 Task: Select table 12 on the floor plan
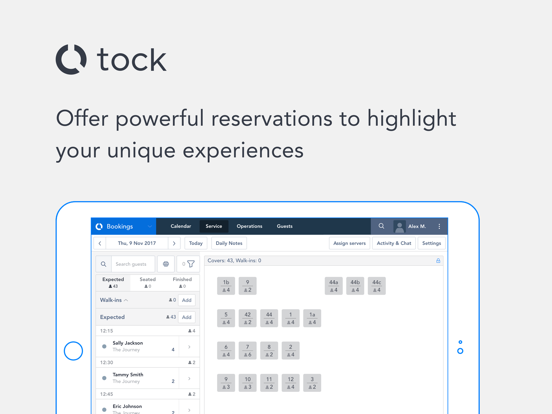[x=290, y=383]
